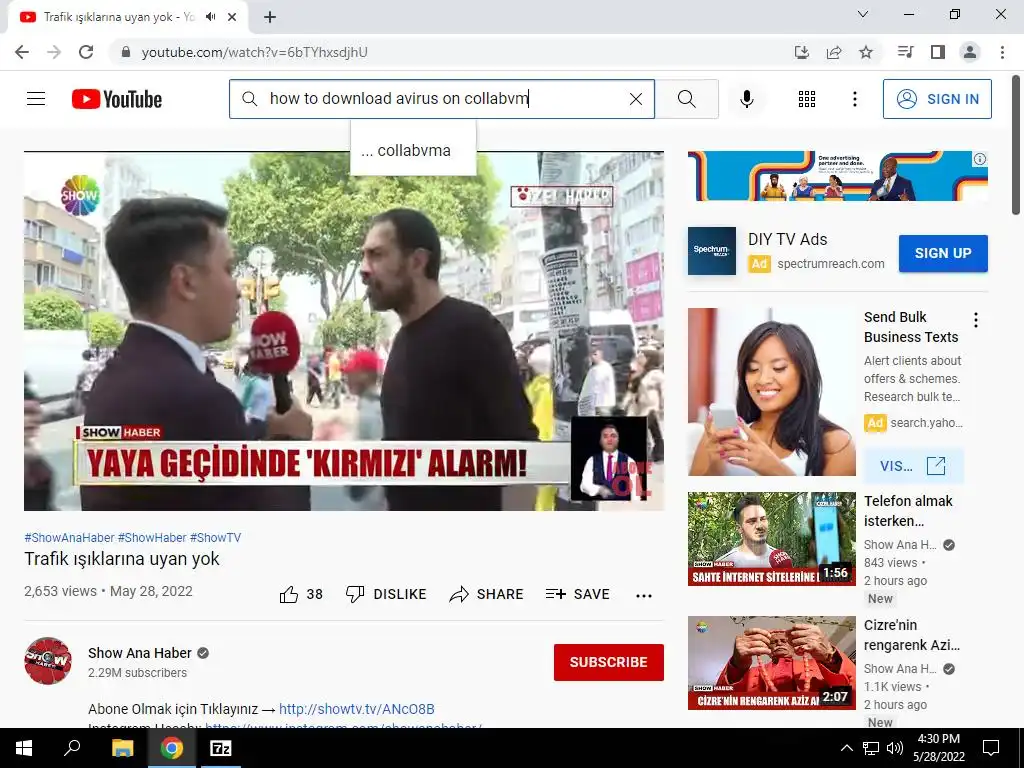Go back in Chrome

coord(22,52)
